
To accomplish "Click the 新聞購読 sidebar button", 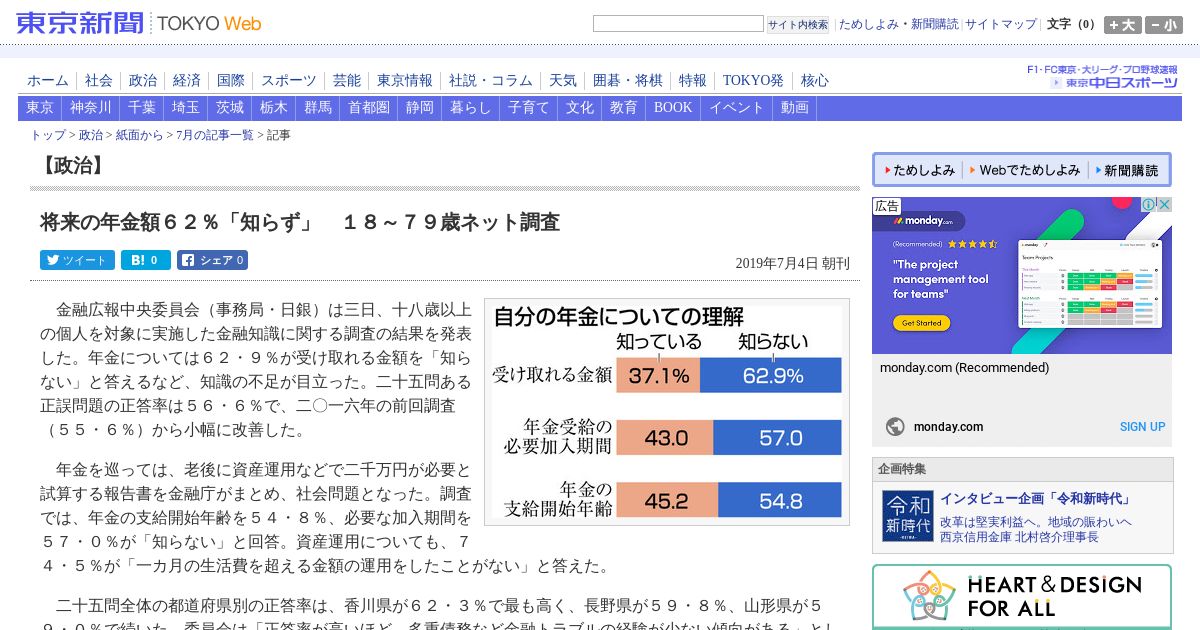I will pyautogui.click(x=1126, y=170).
